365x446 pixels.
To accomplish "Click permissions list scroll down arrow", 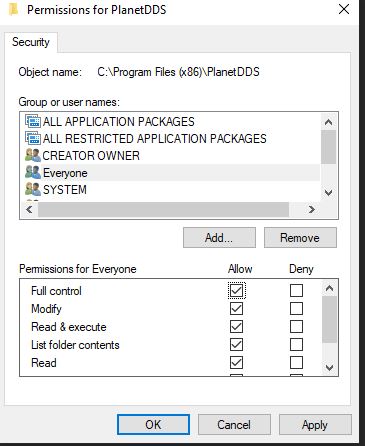I will (x=329, y=368).
